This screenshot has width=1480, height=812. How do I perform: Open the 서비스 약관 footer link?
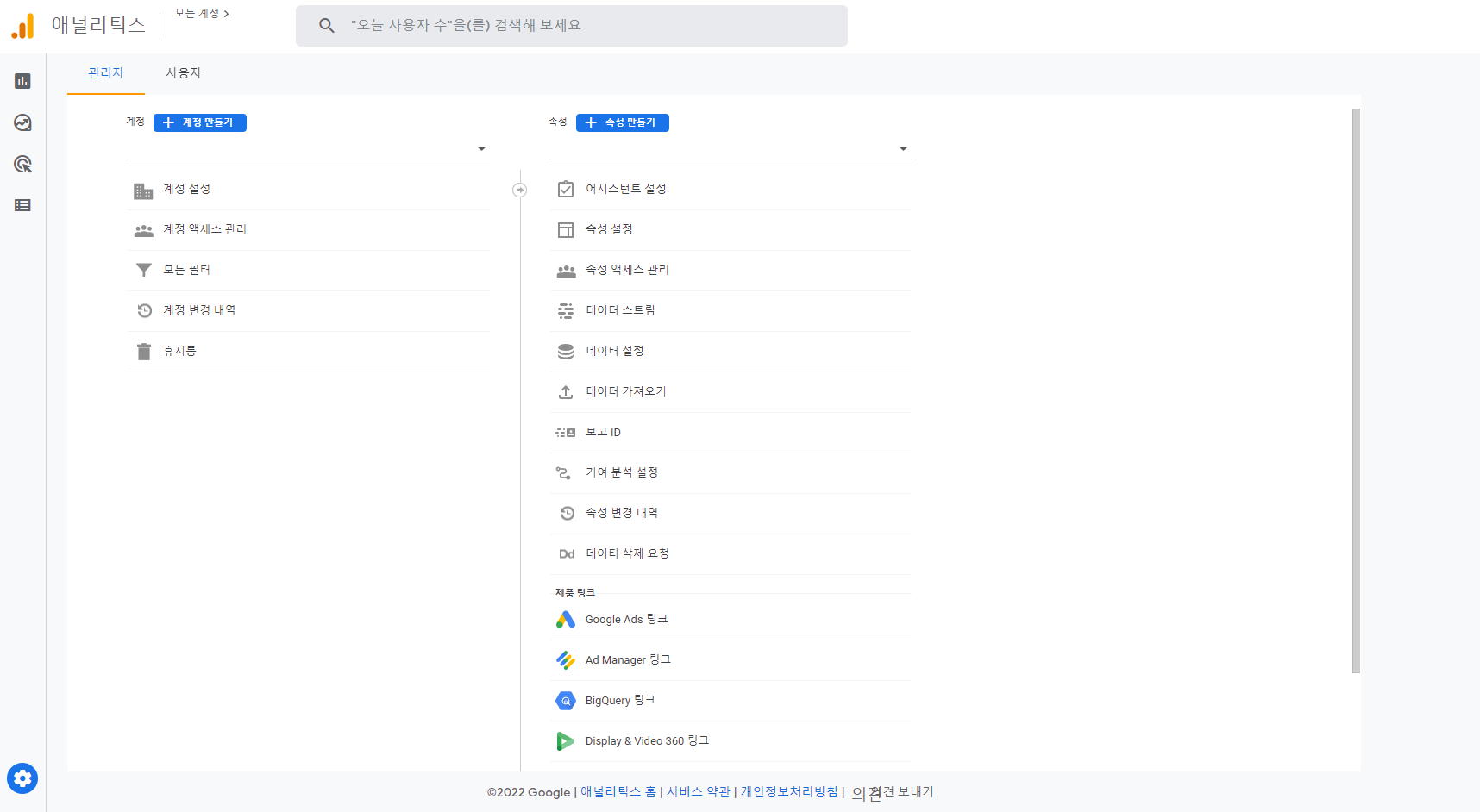coord(699,792)
